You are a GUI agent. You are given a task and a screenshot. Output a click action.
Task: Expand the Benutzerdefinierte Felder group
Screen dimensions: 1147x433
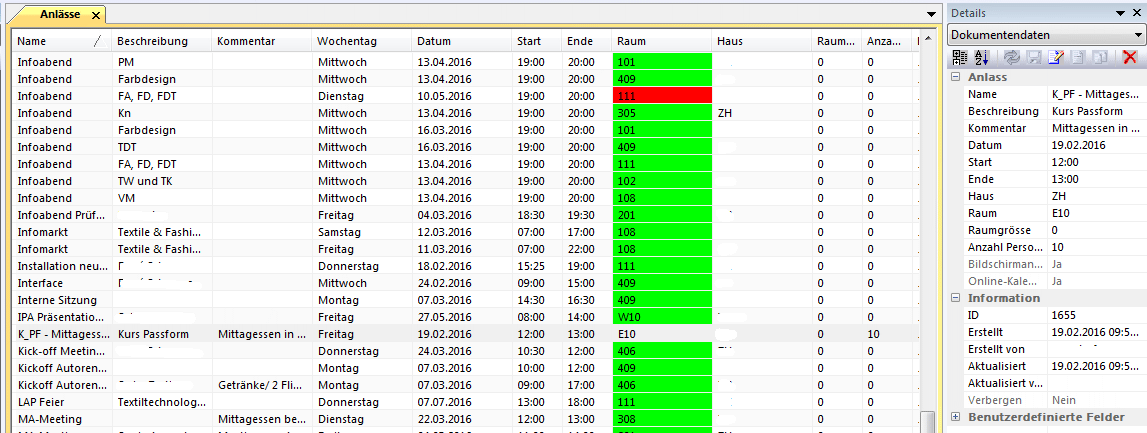[x=956, y=417]
